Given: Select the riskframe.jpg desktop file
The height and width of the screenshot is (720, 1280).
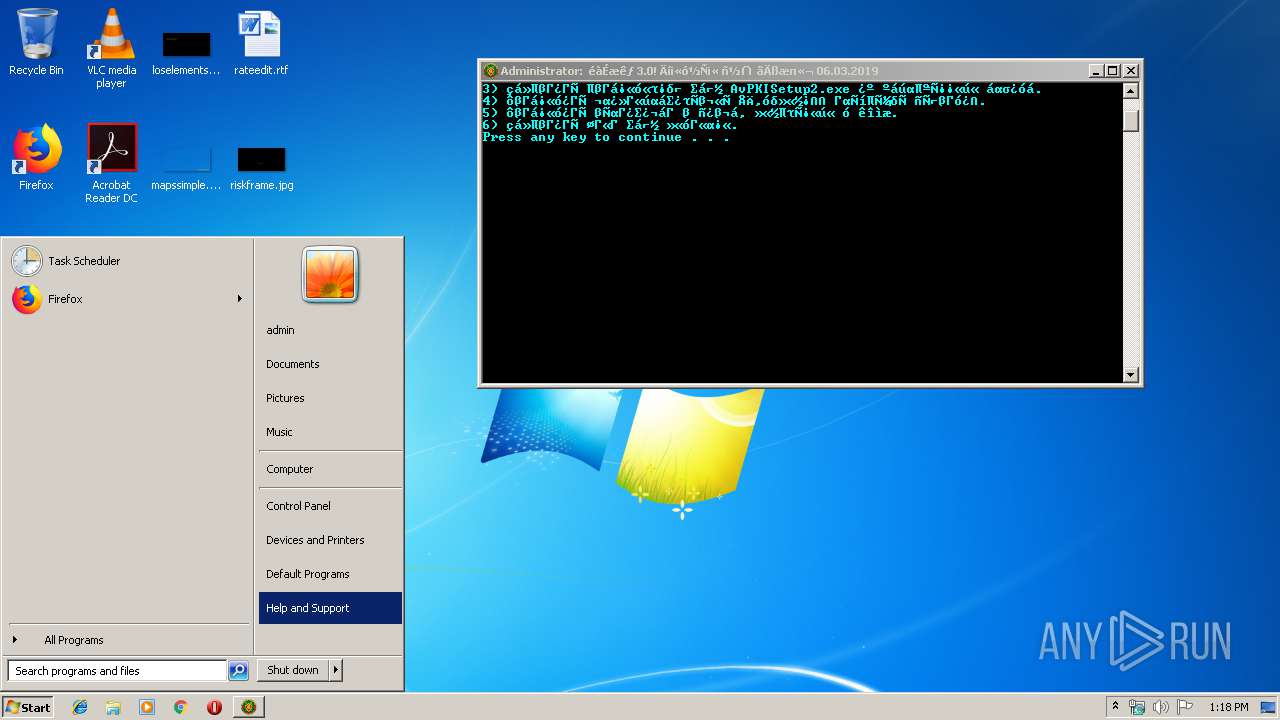Looking at the screenshot, I should pyautogui.click(x=261, y=167).
